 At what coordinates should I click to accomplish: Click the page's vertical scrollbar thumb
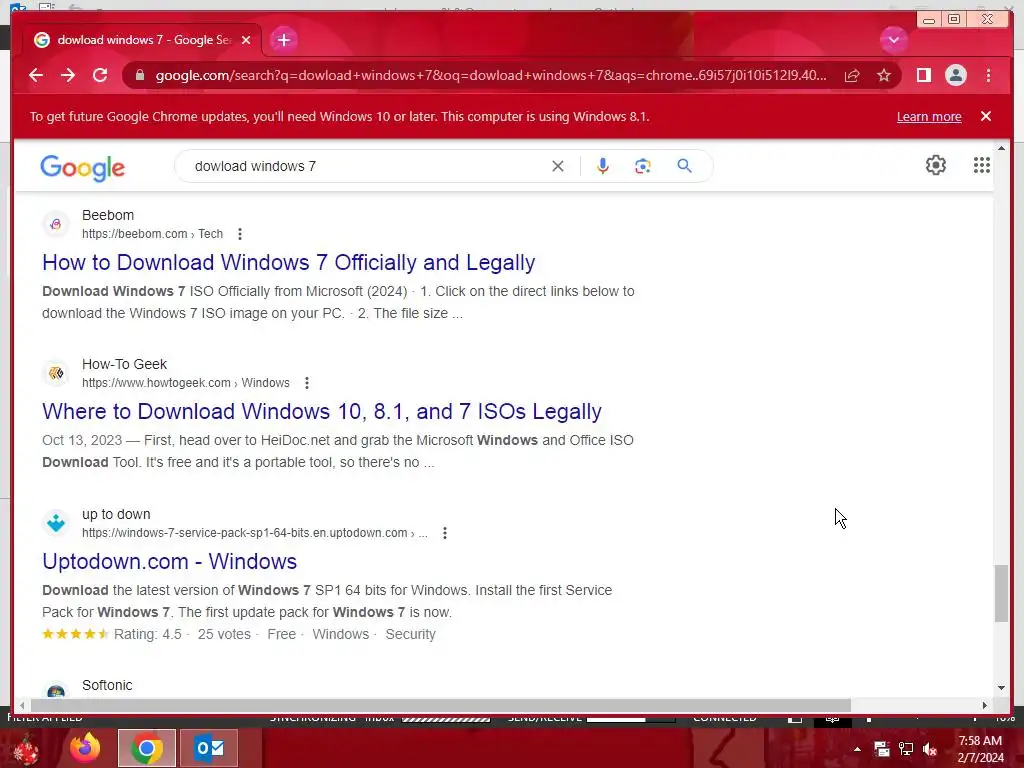coord(1001,593)
